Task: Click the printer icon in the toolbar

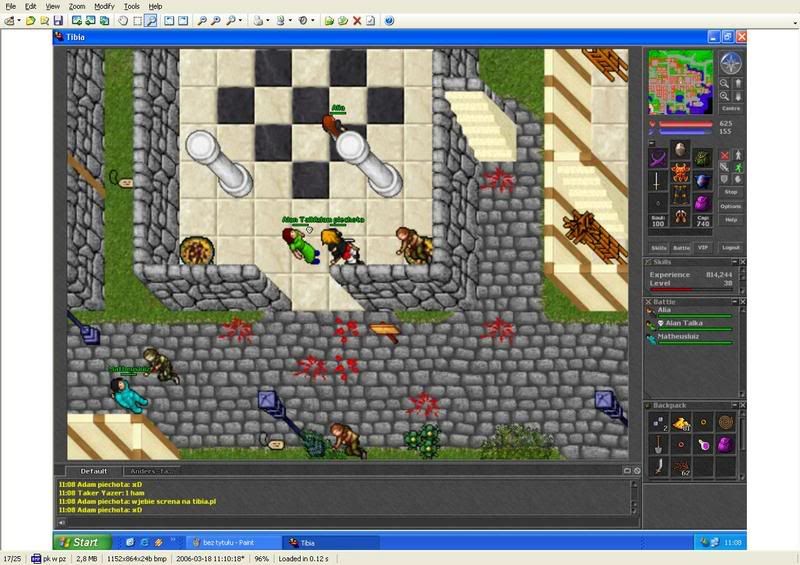Action: coord(259,21)
